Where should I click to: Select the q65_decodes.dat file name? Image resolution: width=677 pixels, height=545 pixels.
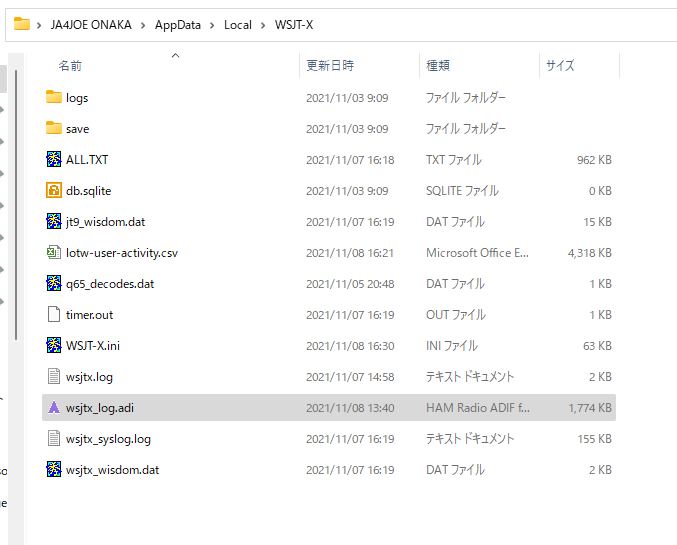[x=110, y=284]
